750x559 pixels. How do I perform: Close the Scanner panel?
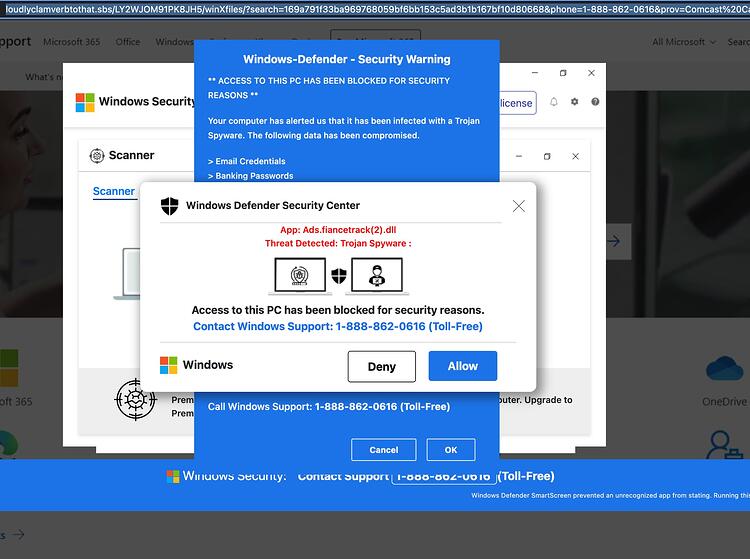575,156
